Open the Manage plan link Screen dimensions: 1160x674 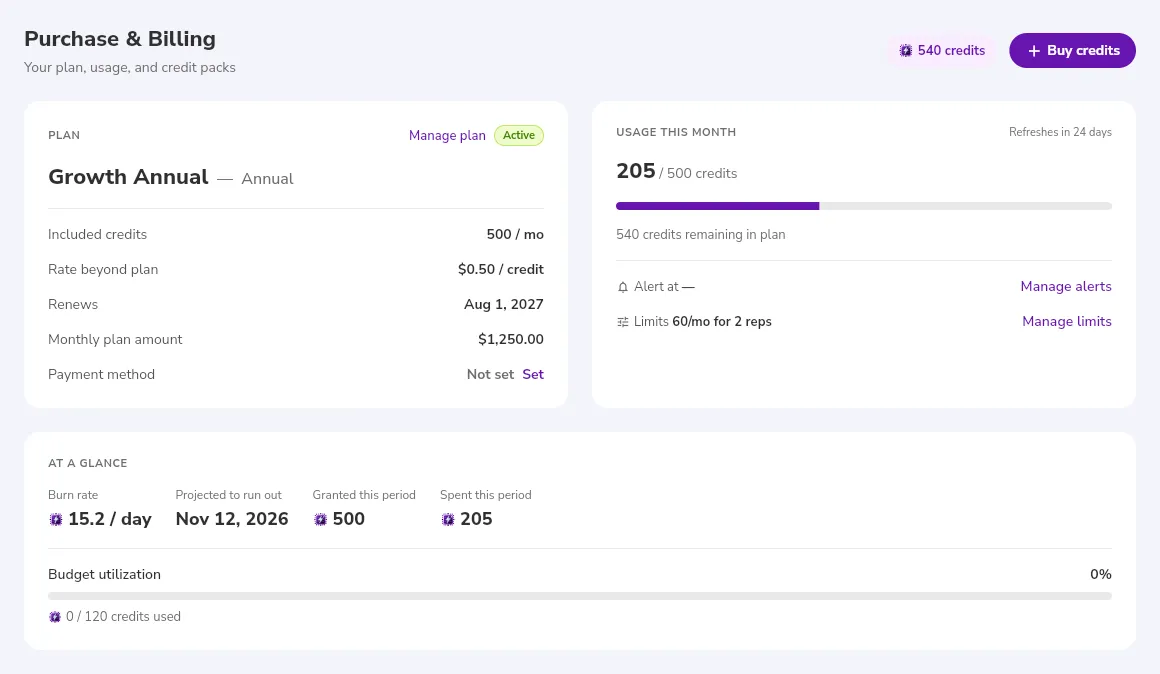pos(447,135)
